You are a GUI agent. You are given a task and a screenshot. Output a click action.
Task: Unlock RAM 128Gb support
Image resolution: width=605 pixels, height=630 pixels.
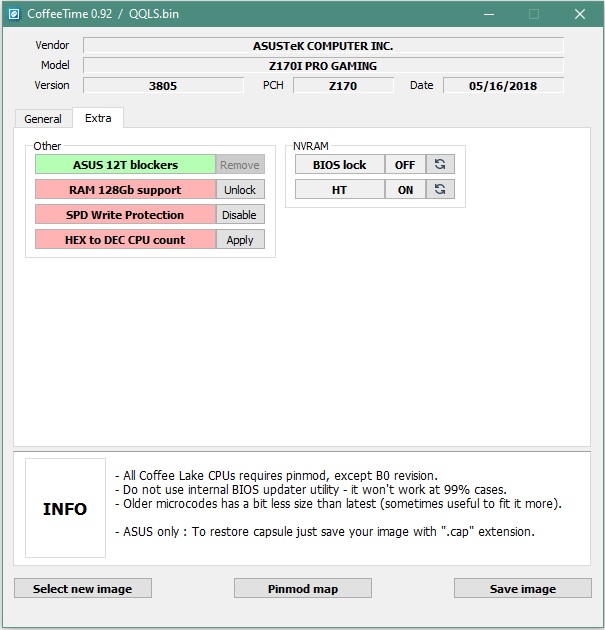(x=240, y=190)
